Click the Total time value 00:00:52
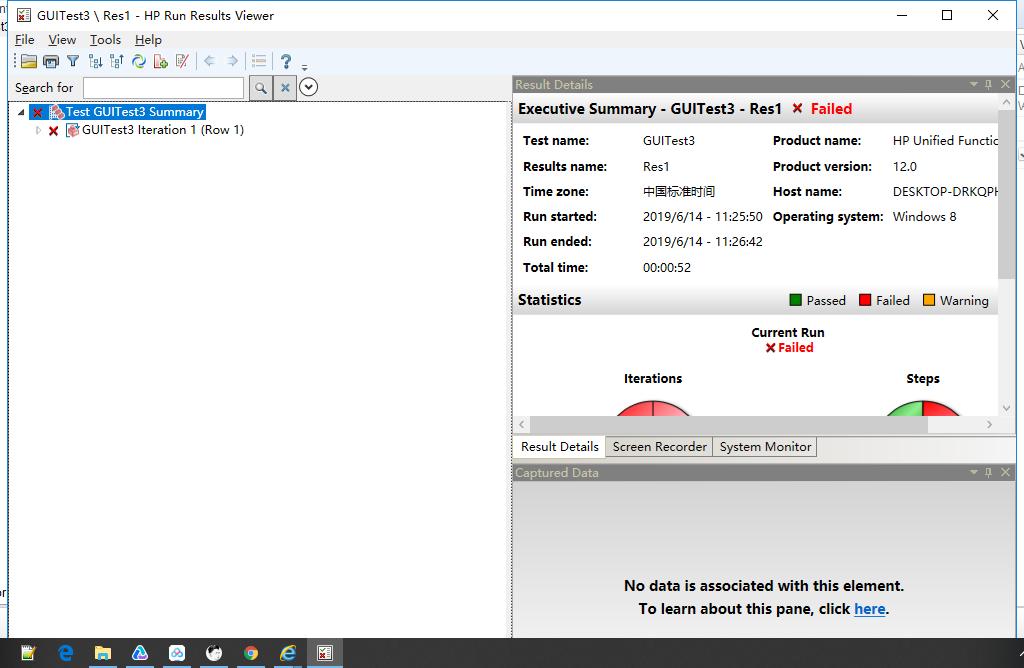The image size is (1024, 668). coord(667,268)
